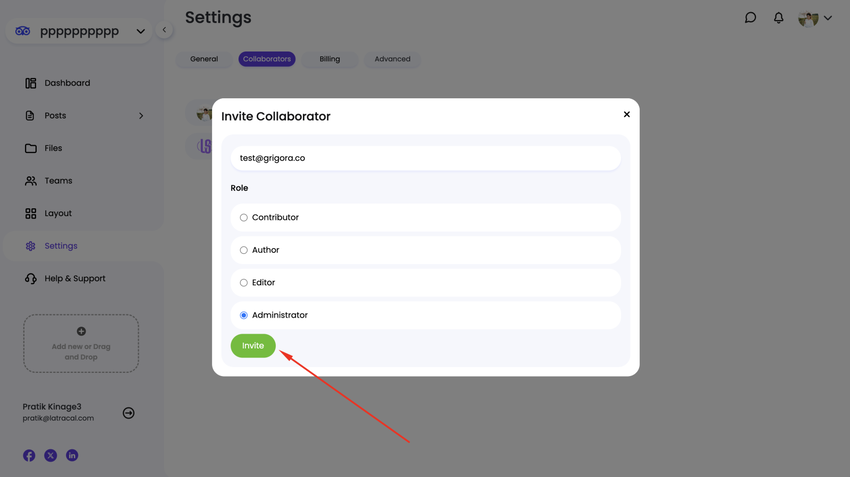Select the Contributor role

click(x=244, y=218)
